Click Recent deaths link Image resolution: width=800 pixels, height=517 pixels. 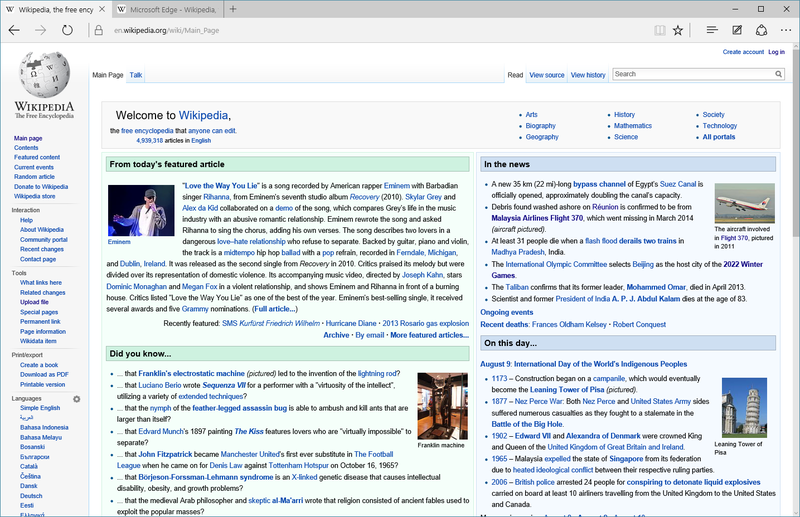pyautogui.click(x=504, y=324)
